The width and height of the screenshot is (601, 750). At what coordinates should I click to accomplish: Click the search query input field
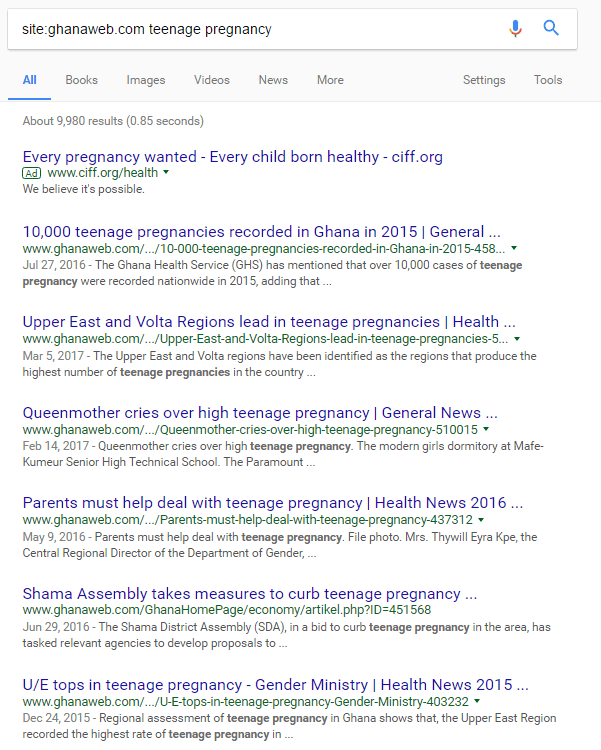(250, 29)
